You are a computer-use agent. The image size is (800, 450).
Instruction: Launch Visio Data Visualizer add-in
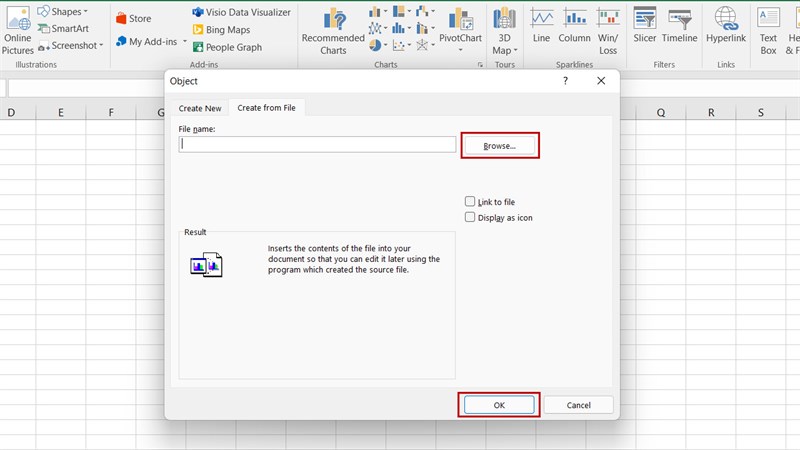click(x=241, y=12)
